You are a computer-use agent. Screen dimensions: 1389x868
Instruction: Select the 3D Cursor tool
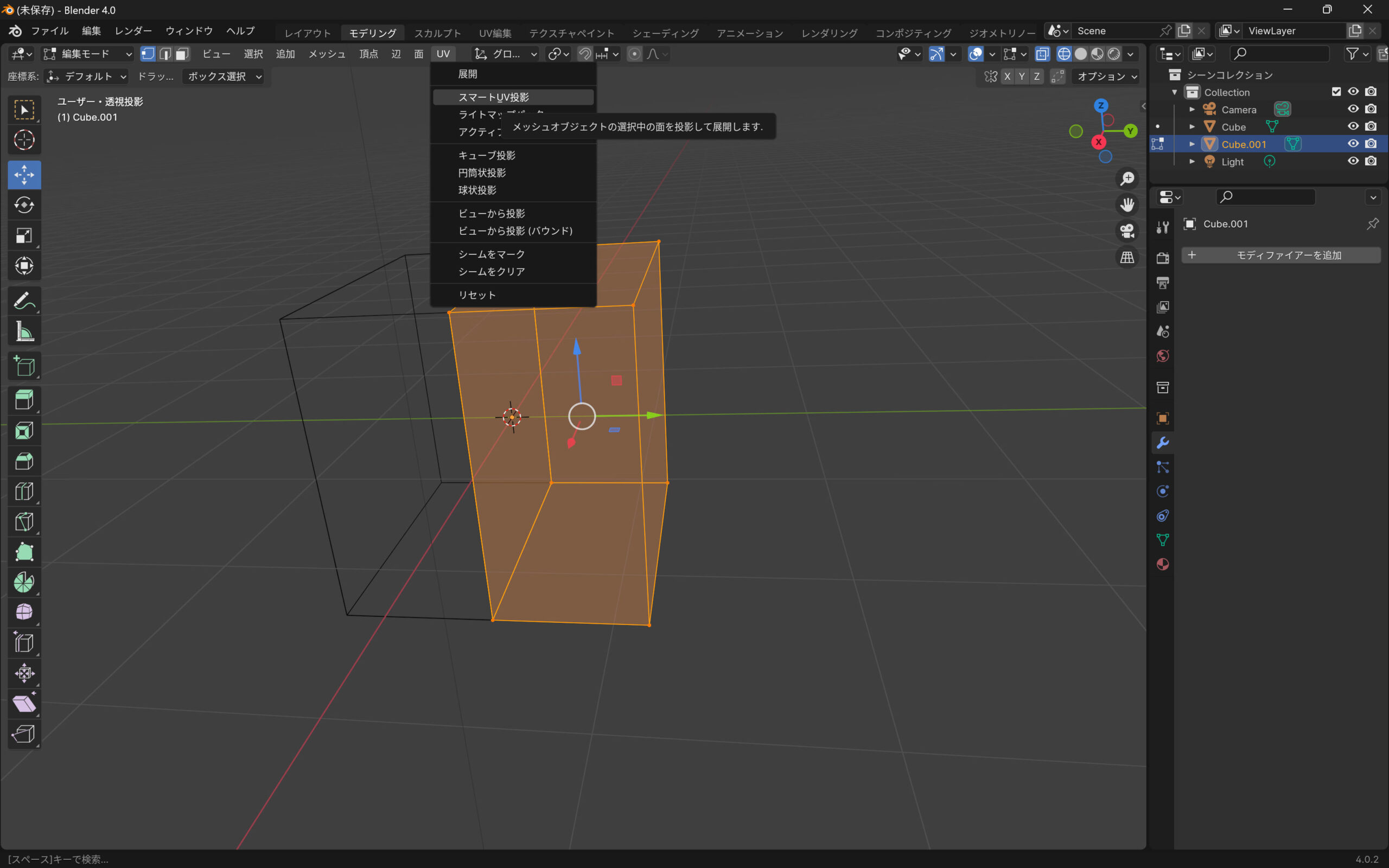23,140
